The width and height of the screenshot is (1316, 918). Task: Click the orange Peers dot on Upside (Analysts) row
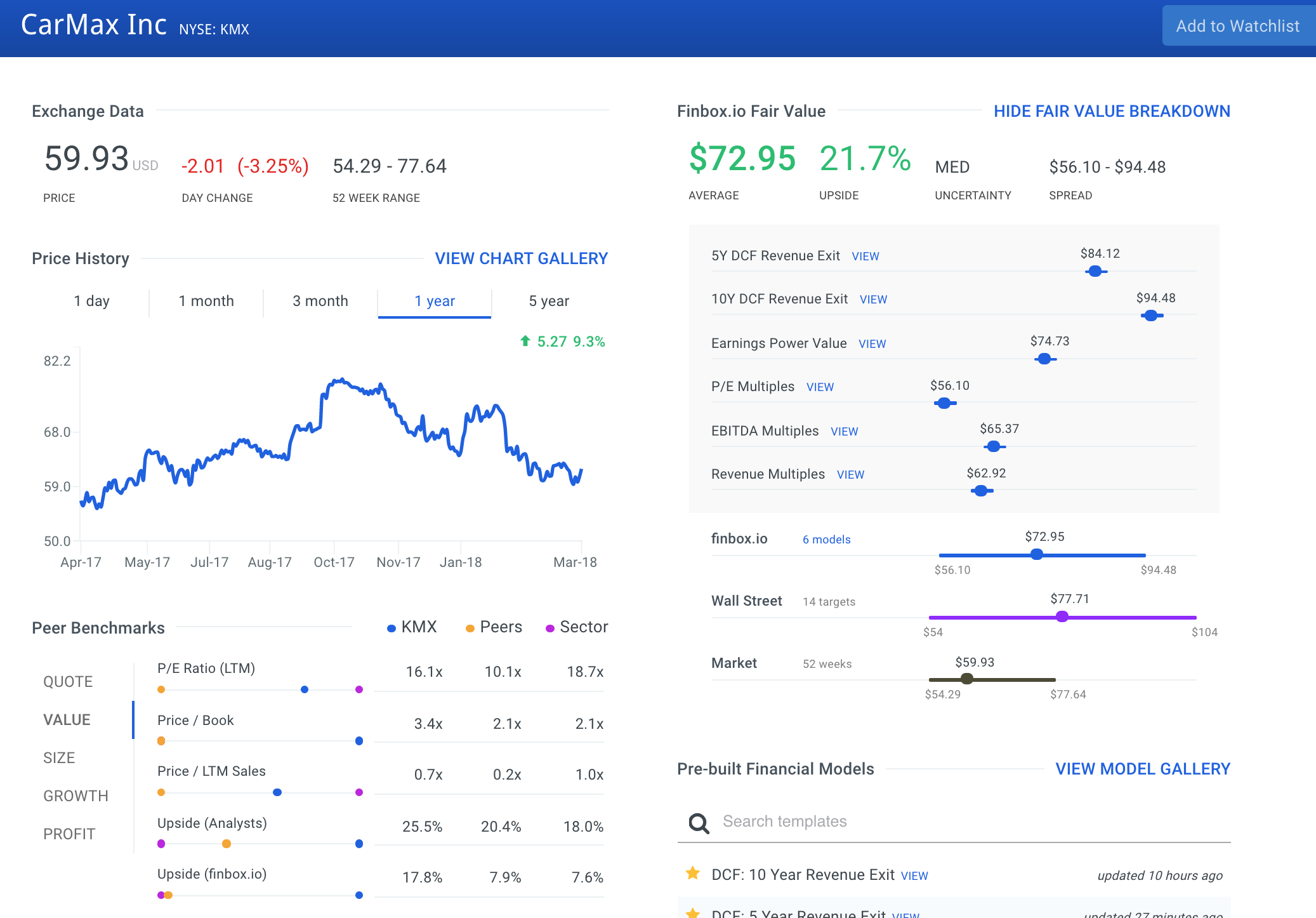tap(227, 844)
